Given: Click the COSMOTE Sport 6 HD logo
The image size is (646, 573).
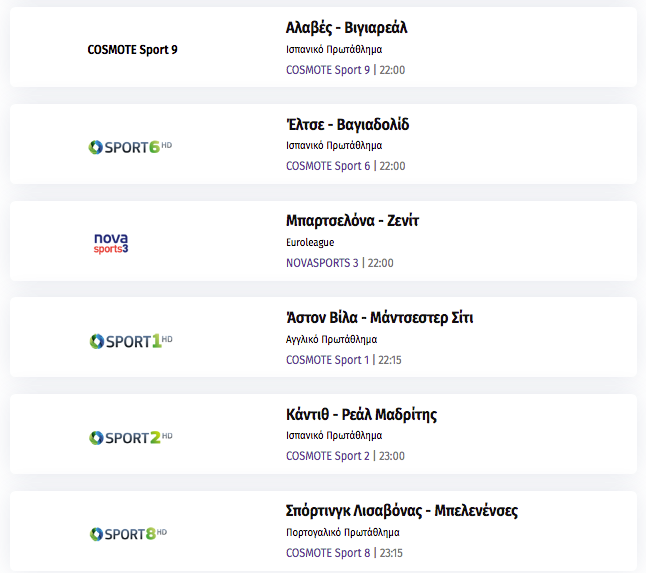Looking at the screenshot, I should tap(130, 147).
